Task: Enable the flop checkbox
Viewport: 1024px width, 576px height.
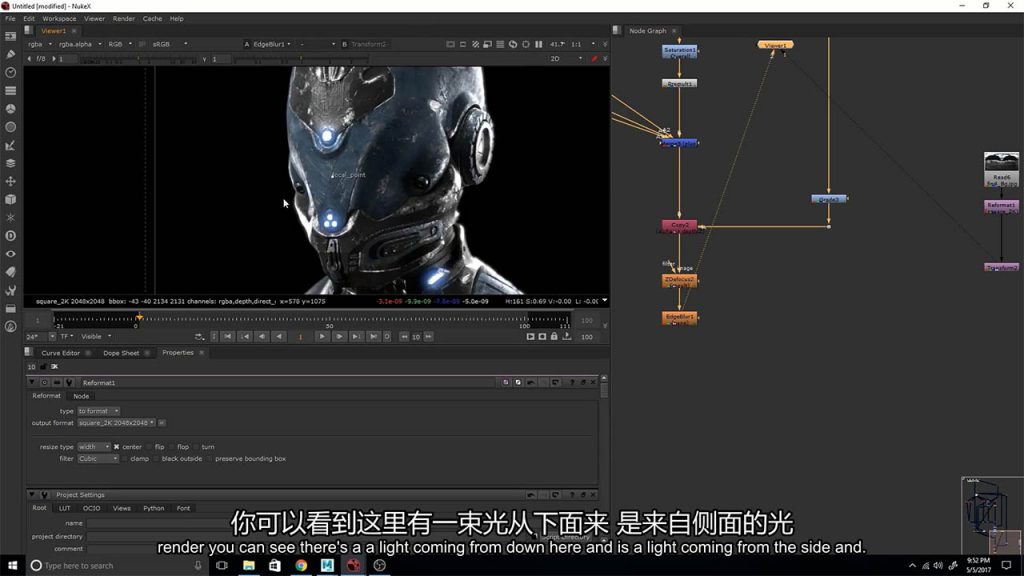Action: [172, 447]
